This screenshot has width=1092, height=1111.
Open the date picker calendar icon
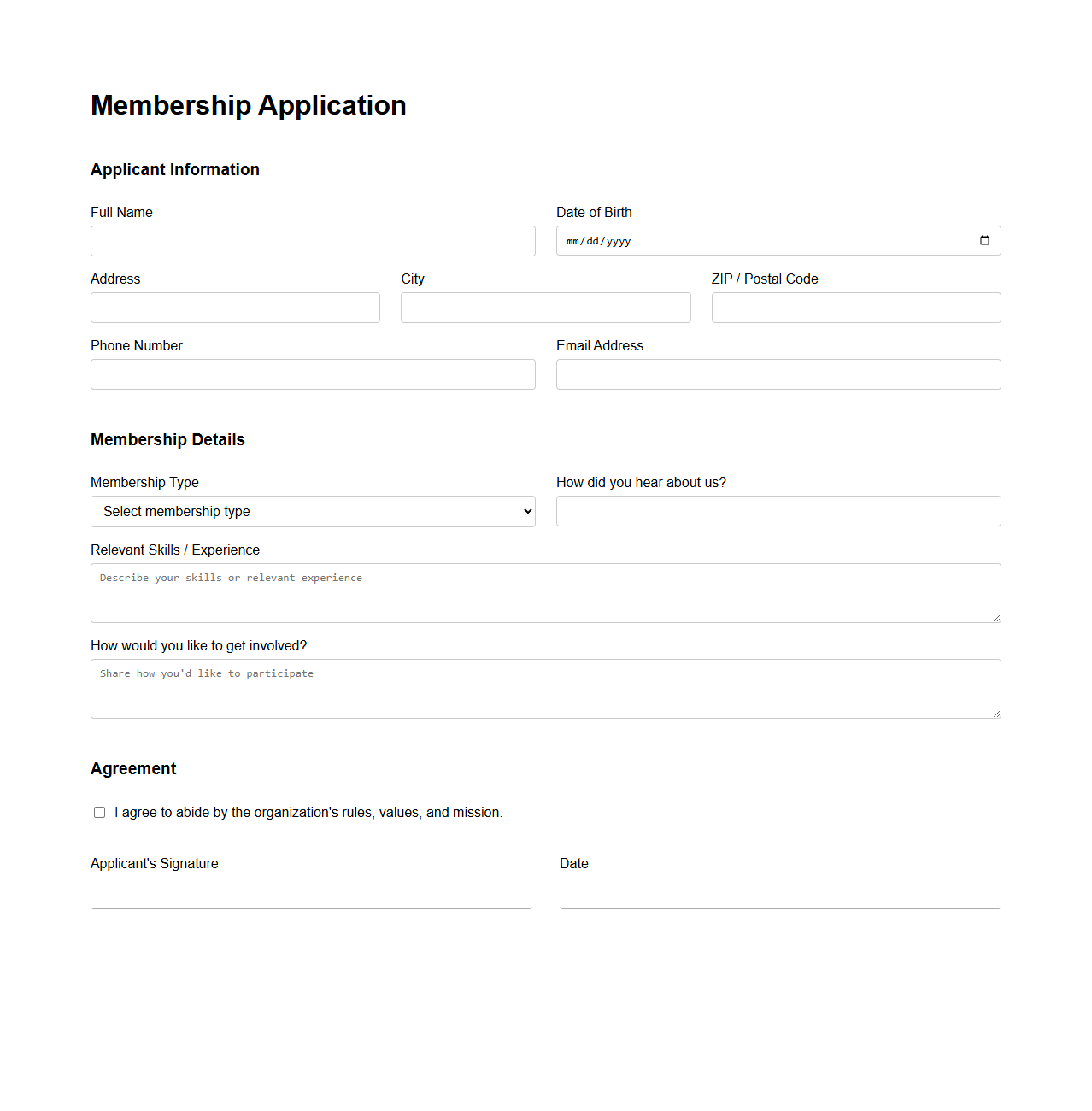point(984,241)
